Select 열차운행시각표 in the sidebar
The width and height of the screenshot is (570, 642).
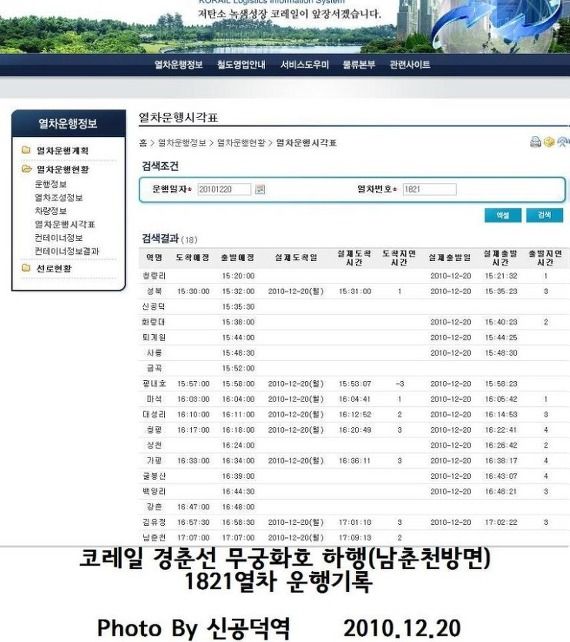(65, 224)
